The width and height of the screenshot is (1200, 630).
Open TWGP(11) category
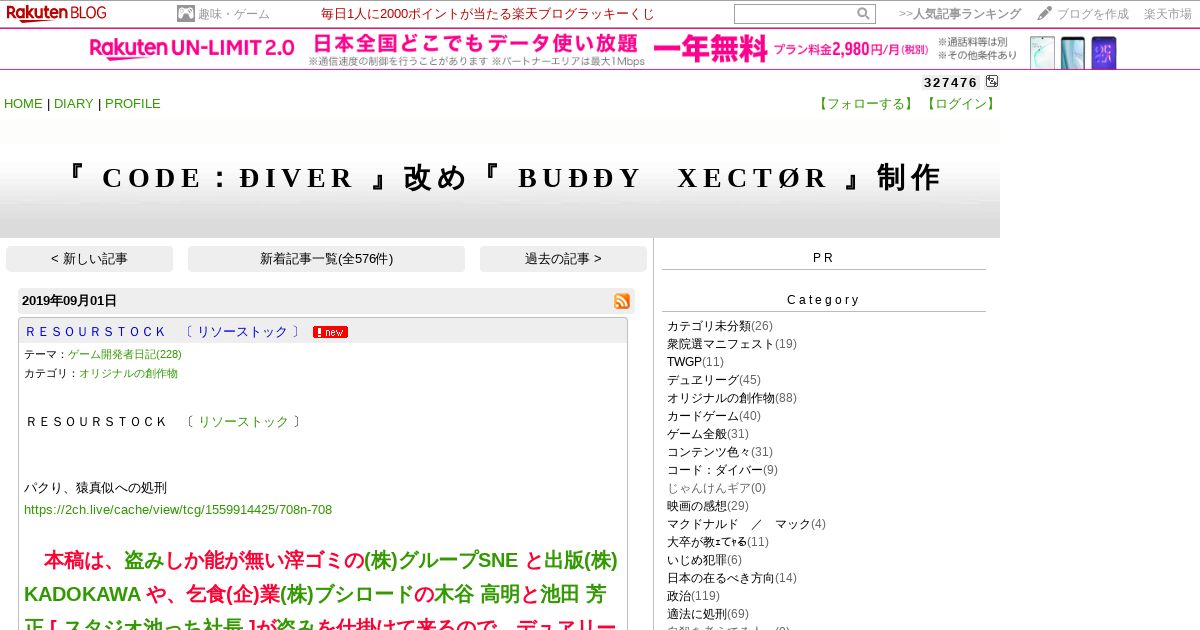point(695,362)
